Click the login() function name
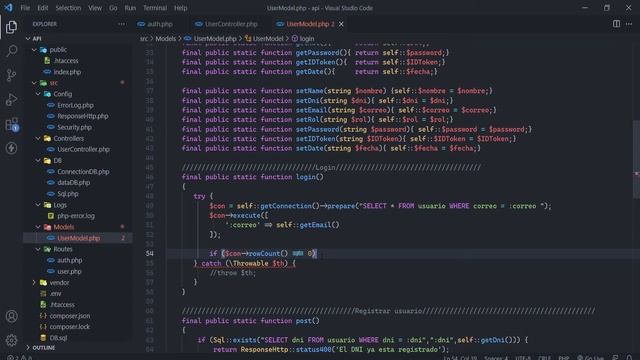640x360 pixels. coord(306,177)
